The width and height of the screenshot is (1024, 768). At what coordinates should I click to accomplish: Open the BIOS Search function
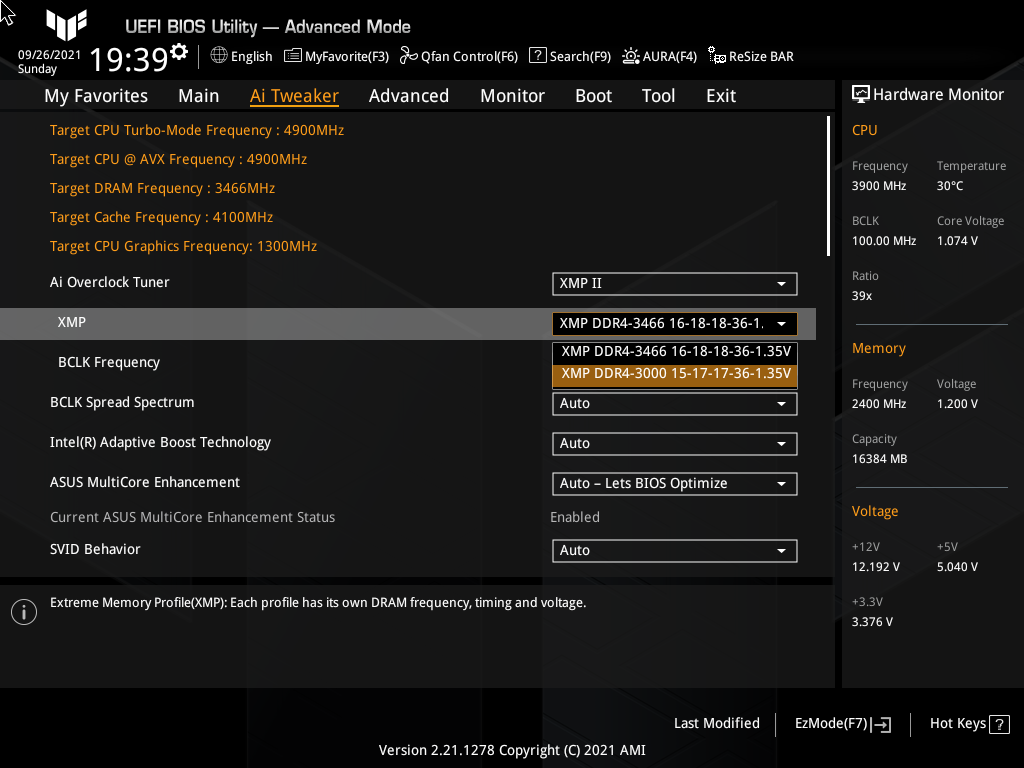(x=569, y=56)
